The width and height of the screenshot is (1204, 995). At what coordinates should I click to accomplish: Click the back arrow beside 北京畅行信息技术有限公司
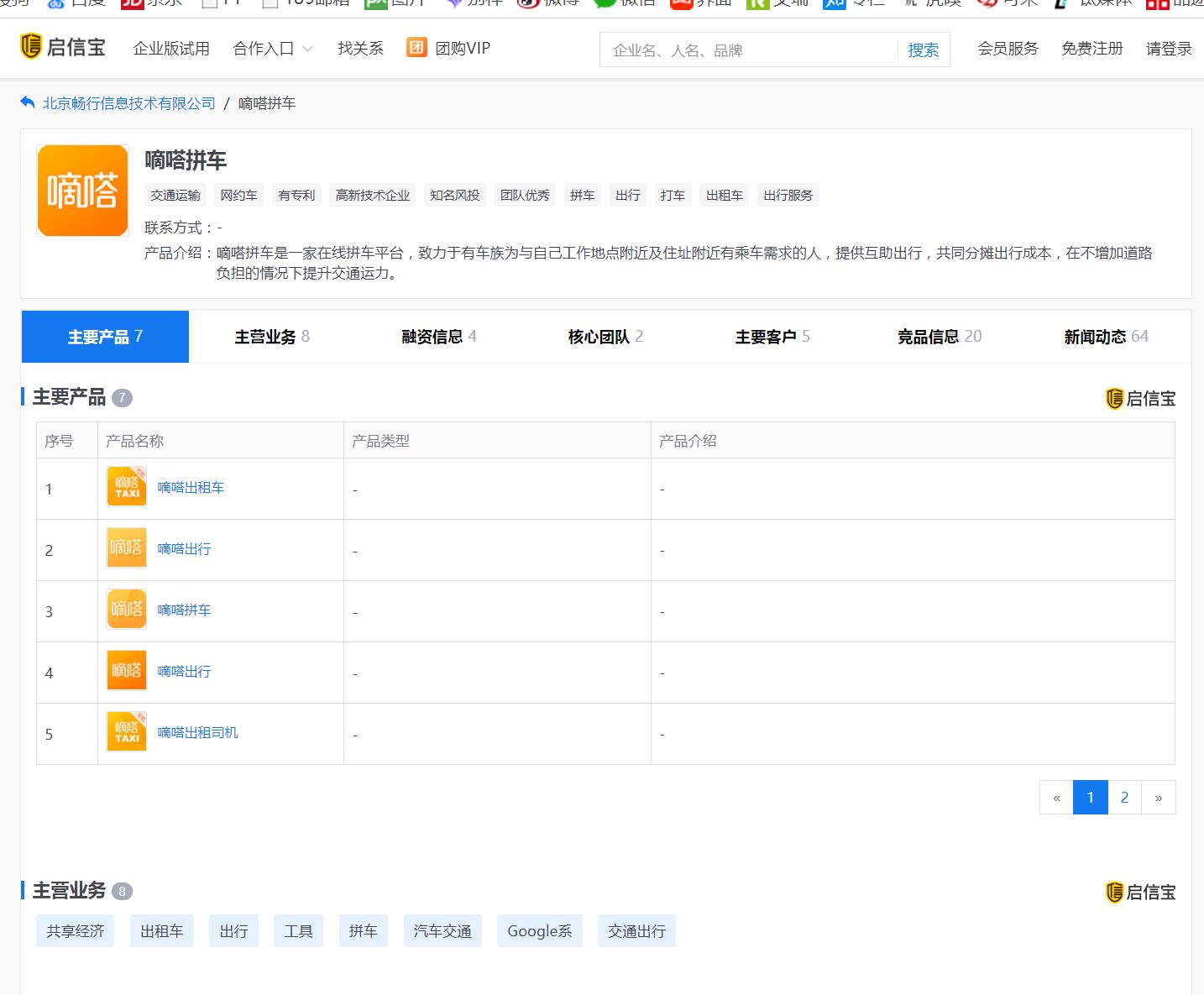28,102
